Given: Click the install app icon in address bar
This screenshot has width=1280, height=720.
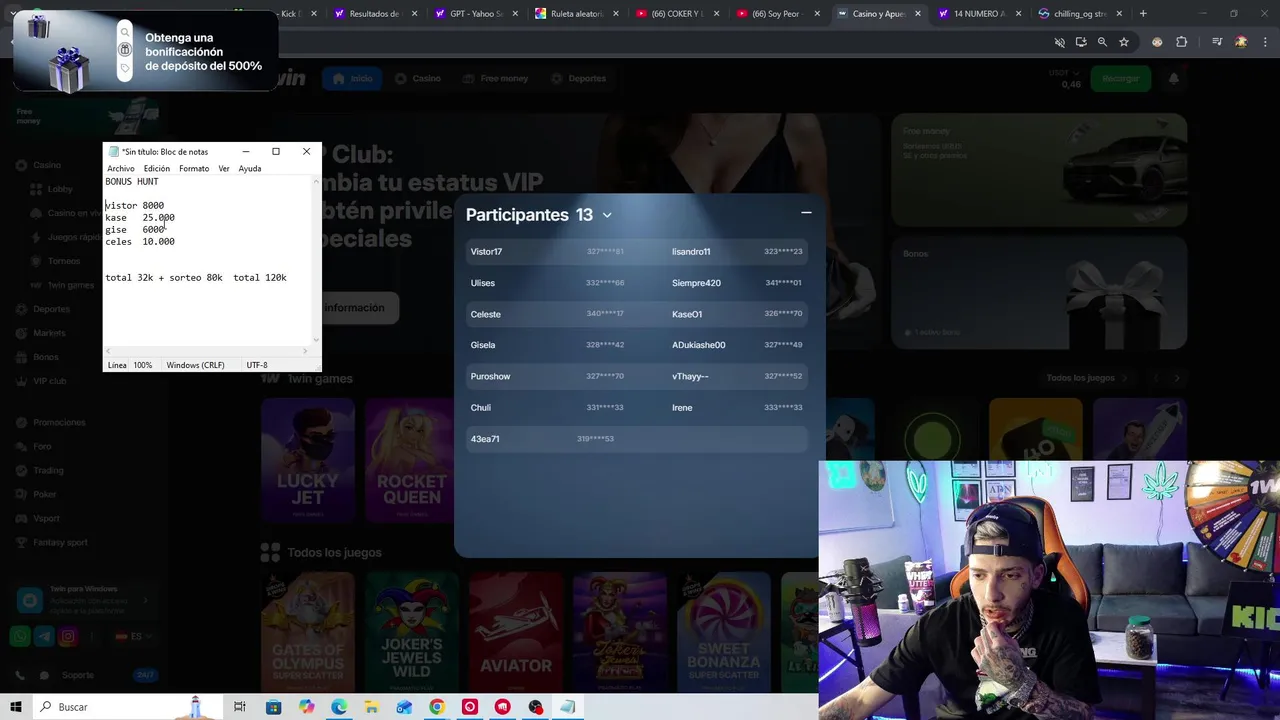Looking at the screenshot, I should point(1081,42).
